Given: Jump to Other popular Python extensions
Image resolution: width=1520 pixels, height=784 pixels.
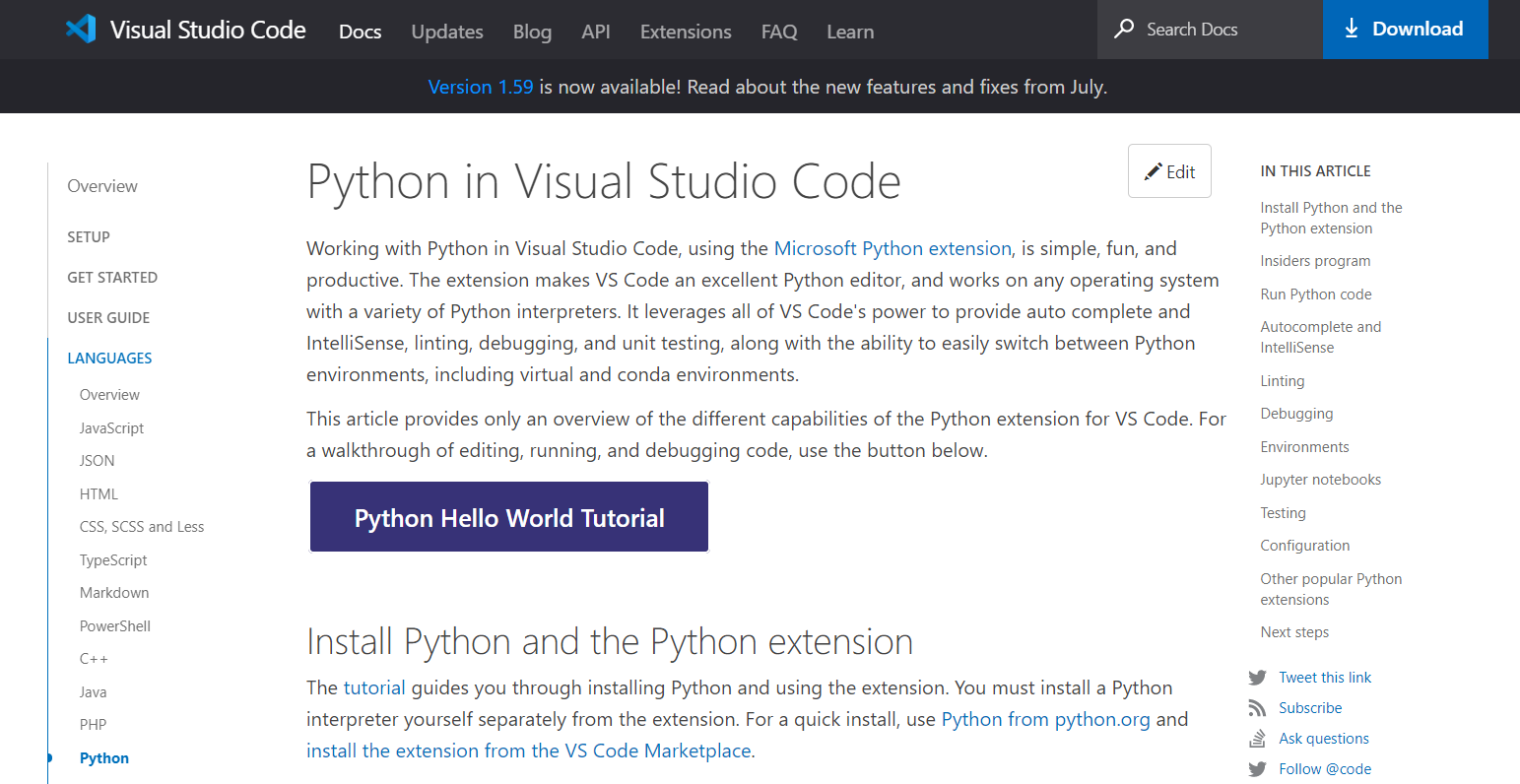Looking at the screenshot, I should click(x=1331, y=589).
